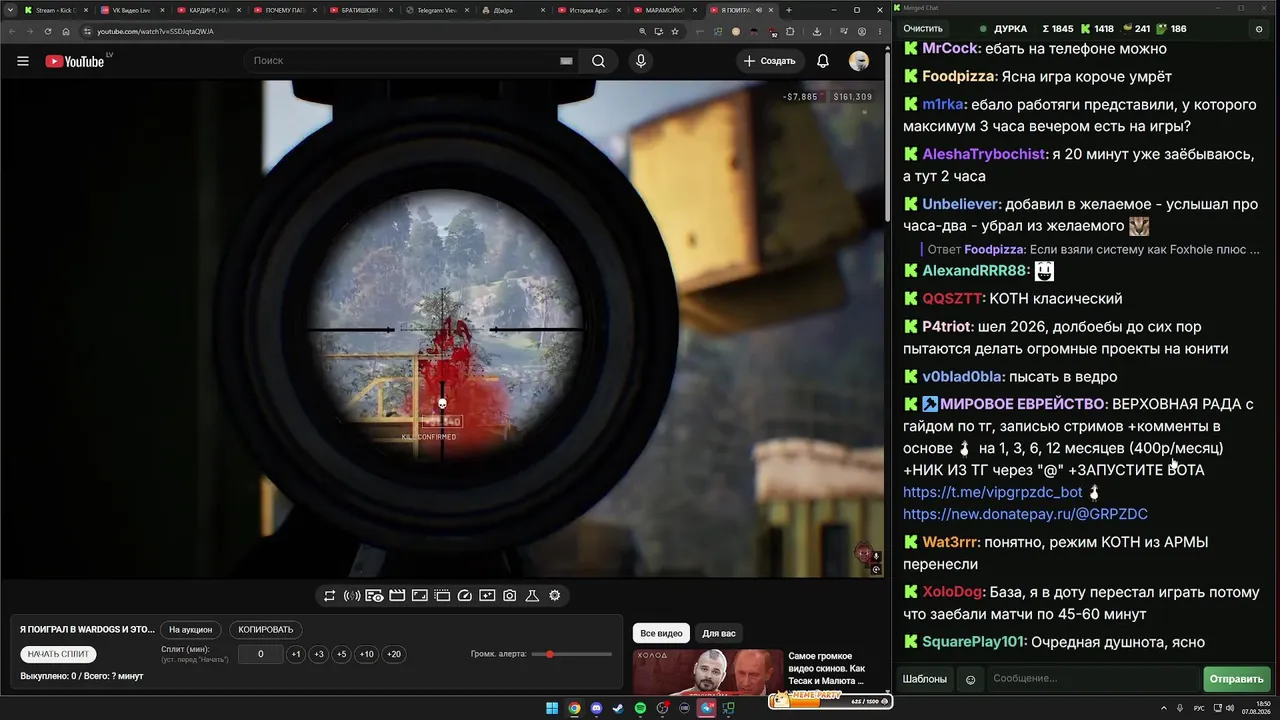Open Spotify from the taskbar
The height and width of the screenshot is (720, 1280).
point(640,709)
